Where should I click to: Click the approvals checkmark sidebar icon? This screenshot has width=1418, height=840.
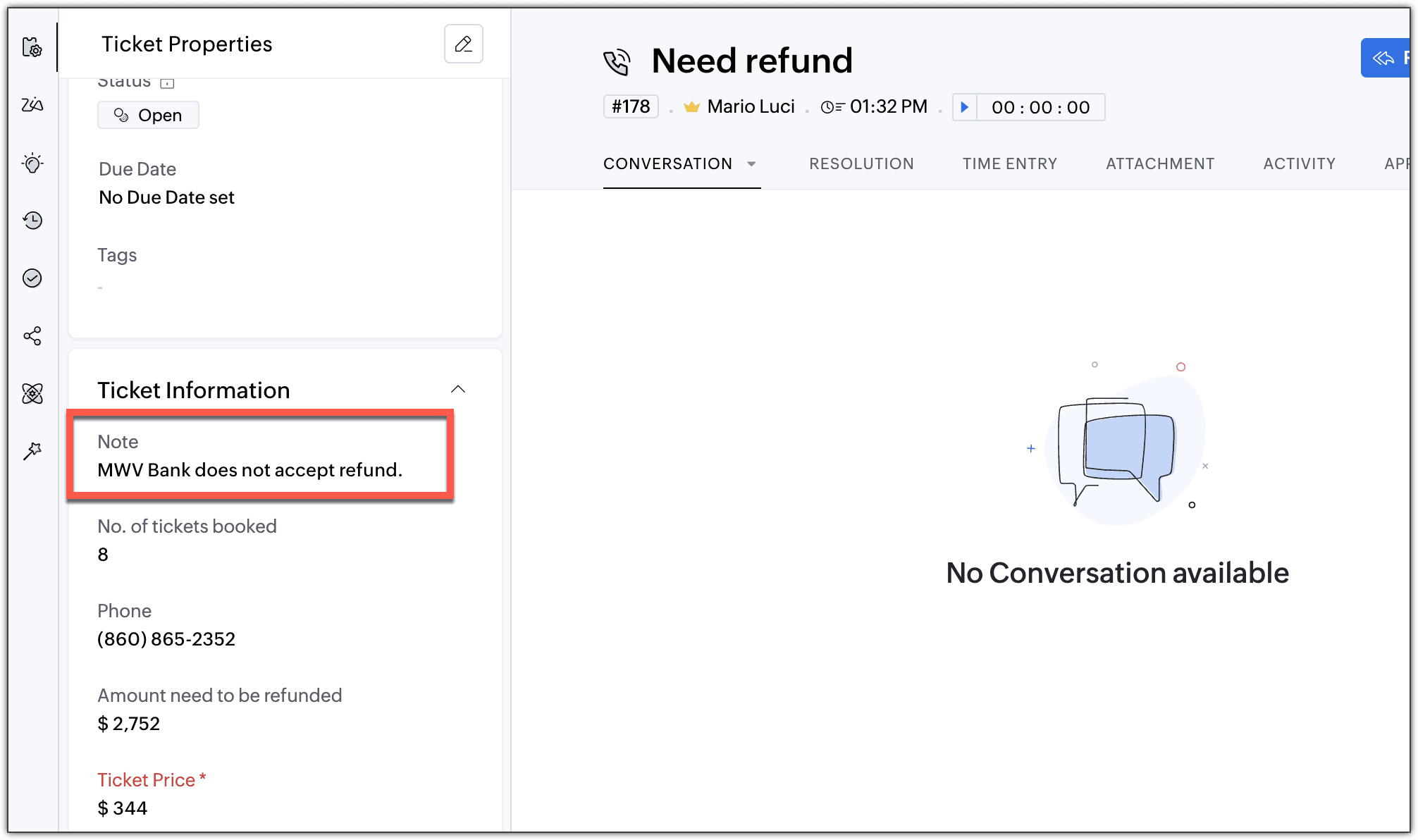point(32,278)
